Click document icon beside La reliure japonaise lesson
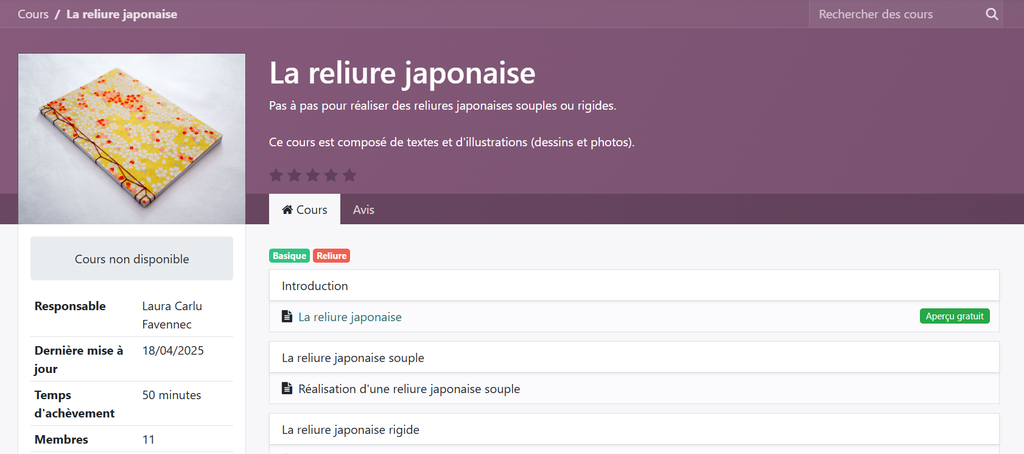1024x454 pixels. 287,317
